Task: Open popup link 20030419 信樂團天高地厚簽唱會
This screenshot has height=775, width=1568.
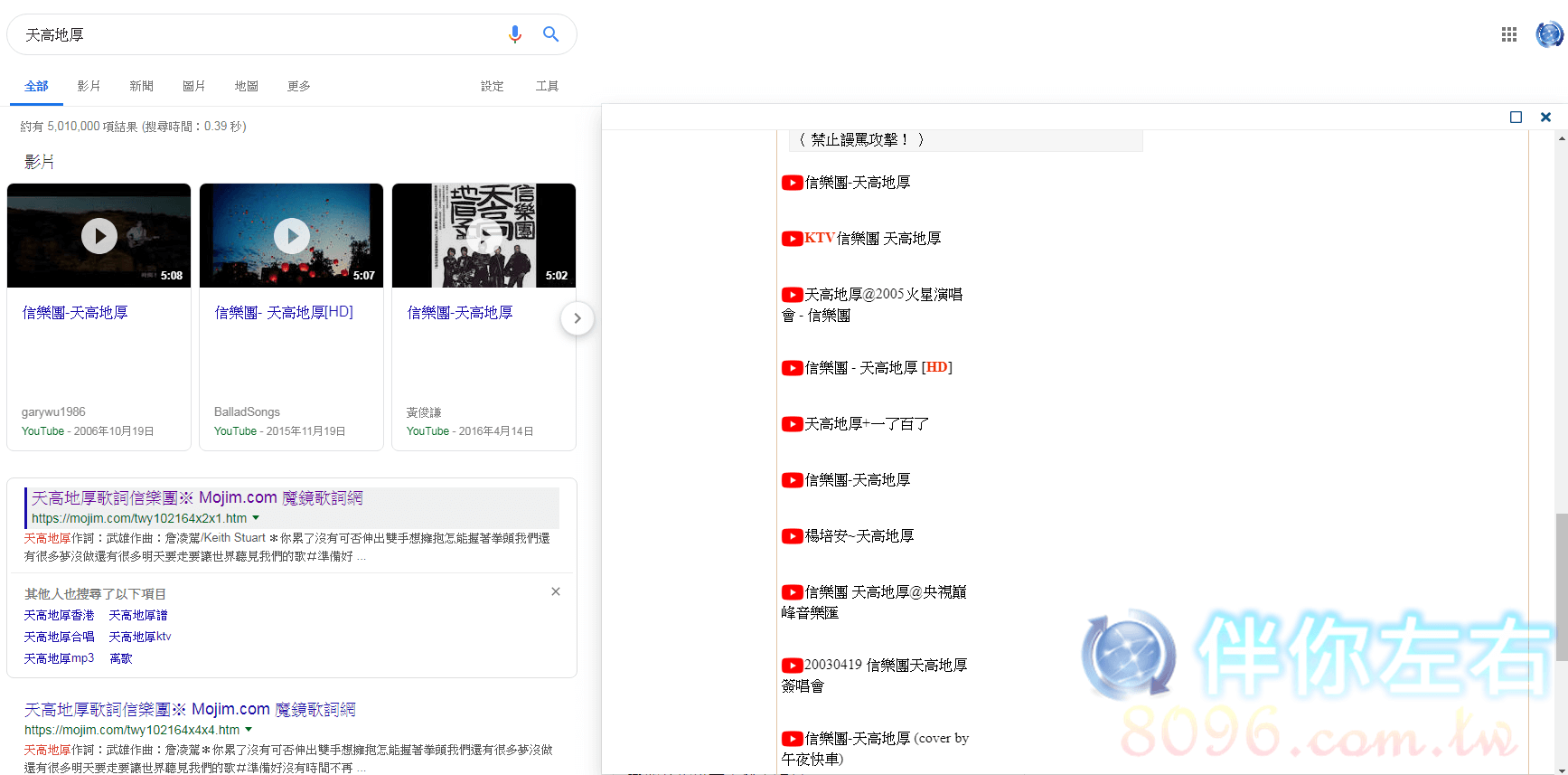Action: click(875, 676)
